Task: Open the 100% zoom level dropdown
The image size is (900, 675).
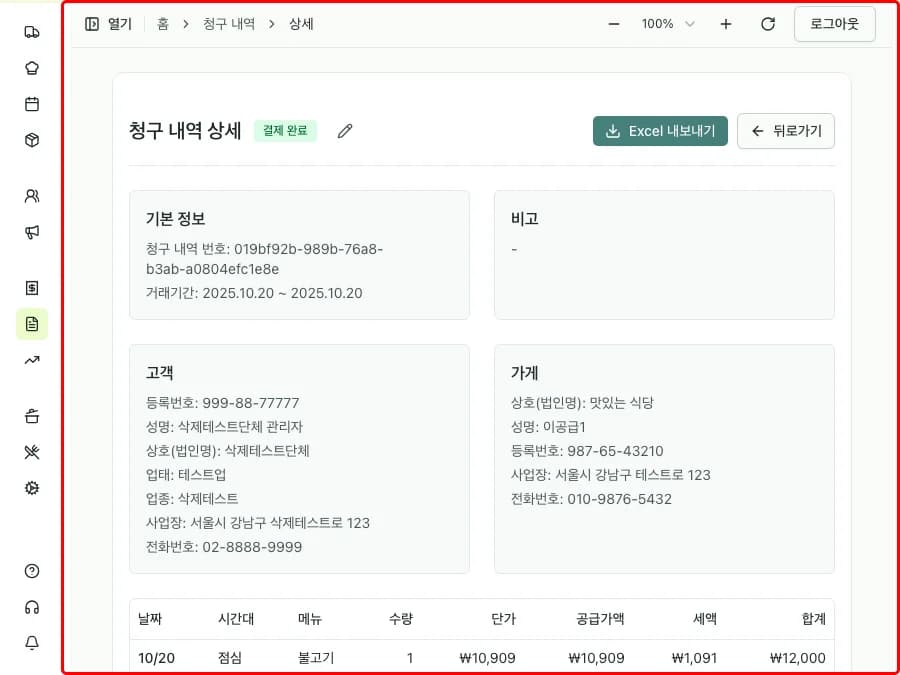Action: [667, 23]
